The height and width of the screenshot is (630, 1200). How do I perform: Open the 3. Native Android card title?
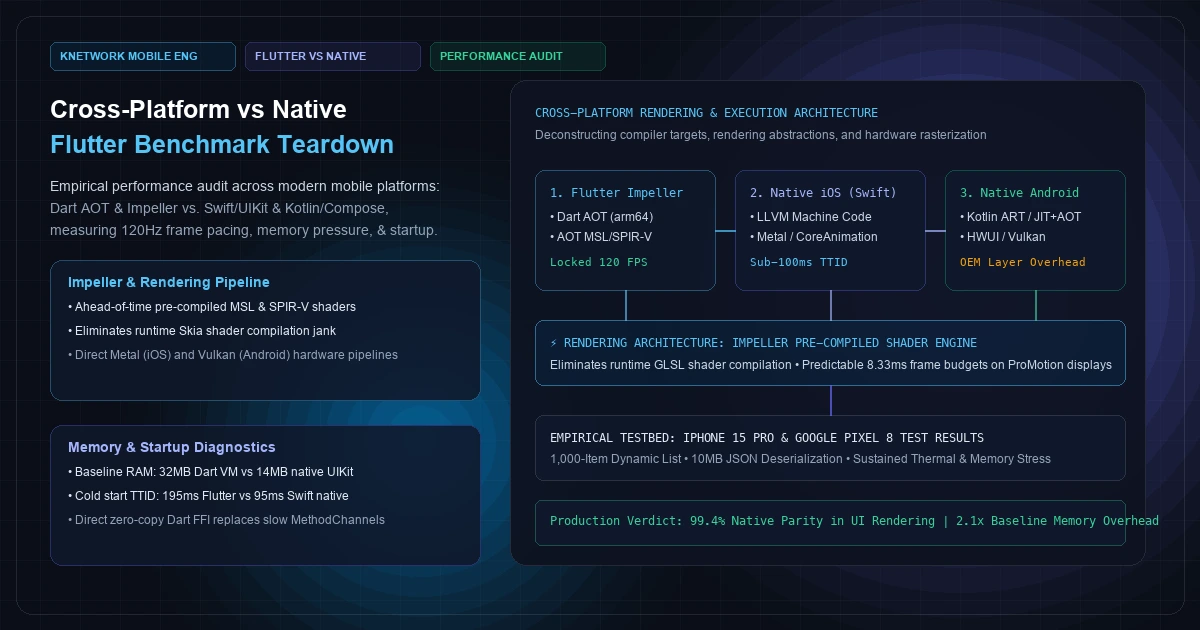(x=1019, y=192)
